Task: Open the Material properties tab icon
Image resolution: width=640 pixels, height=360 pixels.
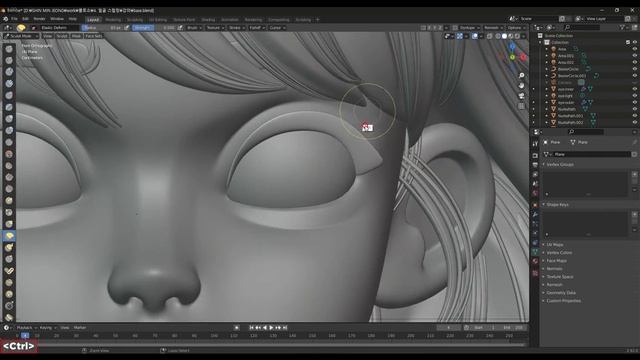Action: point(535,262)
